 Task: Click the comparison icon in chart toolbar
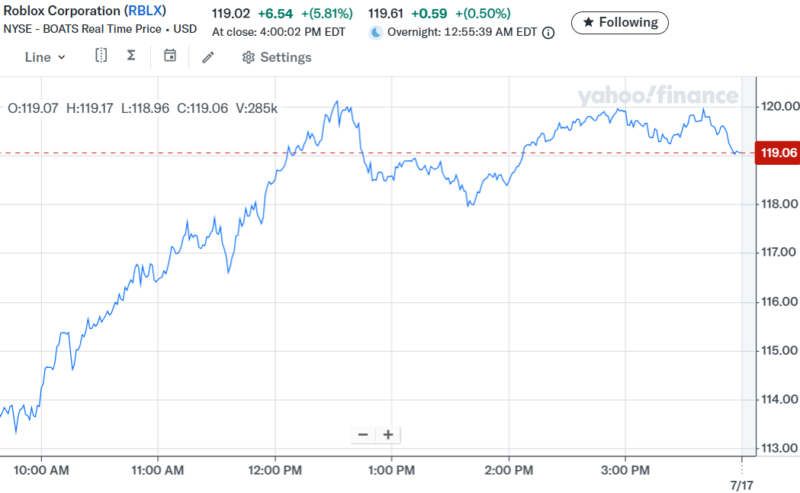tap(101, 56)
